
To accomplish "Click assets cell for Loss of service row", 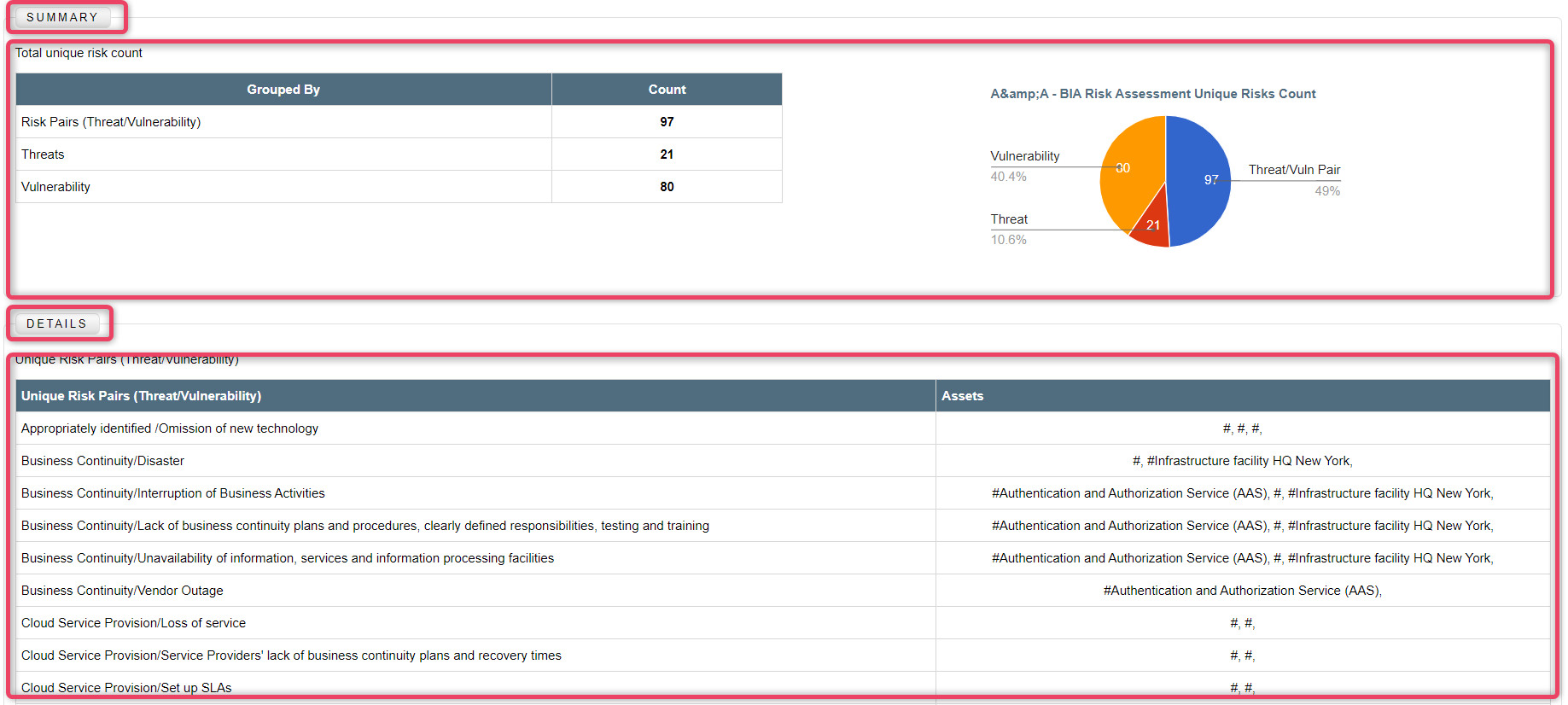I will click(1243, 623).
